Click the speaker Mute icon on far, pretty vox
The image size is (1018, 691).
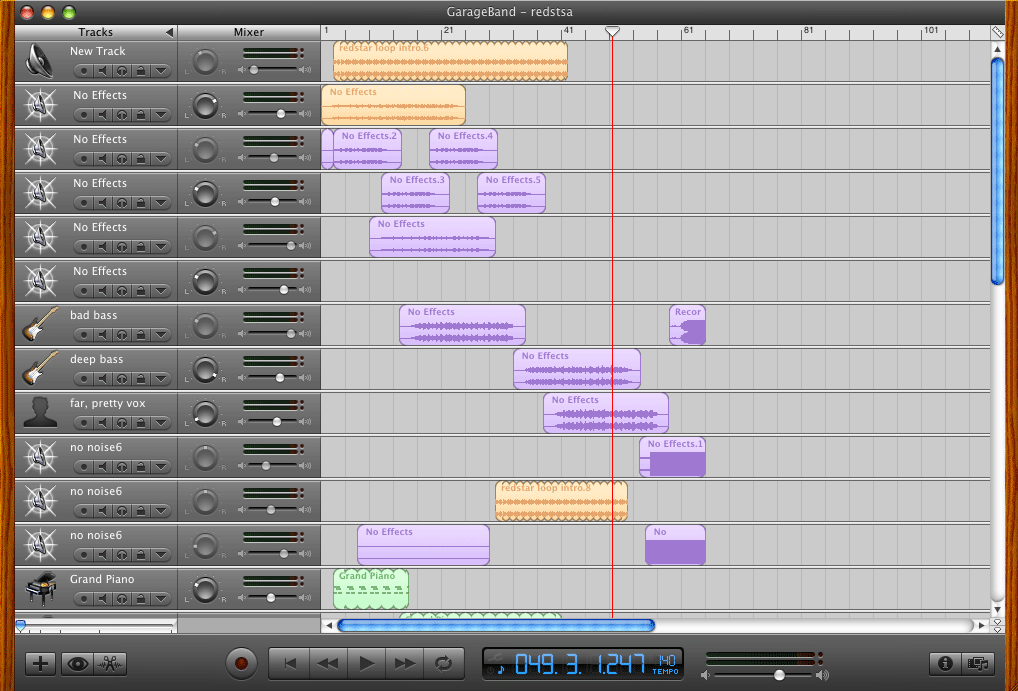(103, 423)
